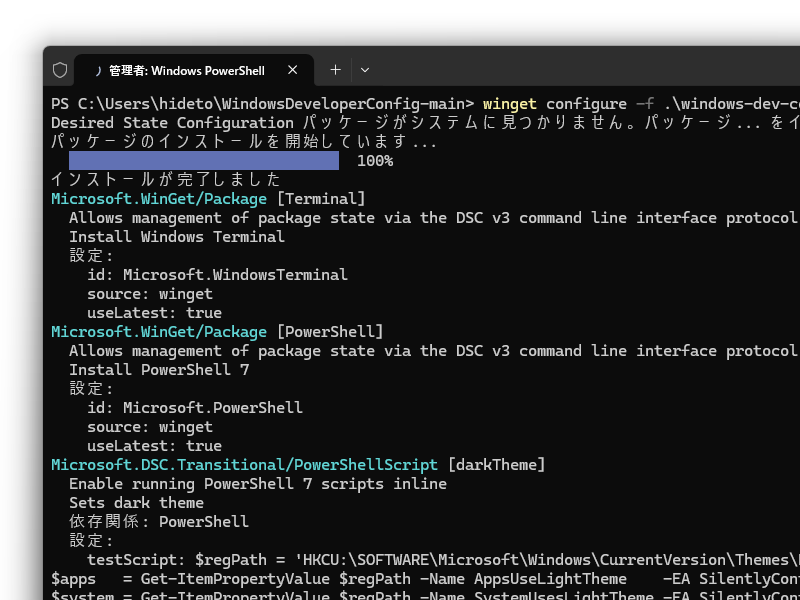Image resolution: width=800 pixels, height=600 pixels.
Task: Click 'source: winget' under Microsoft.WindowsTerminal
Action: click(x=150, y=294)
